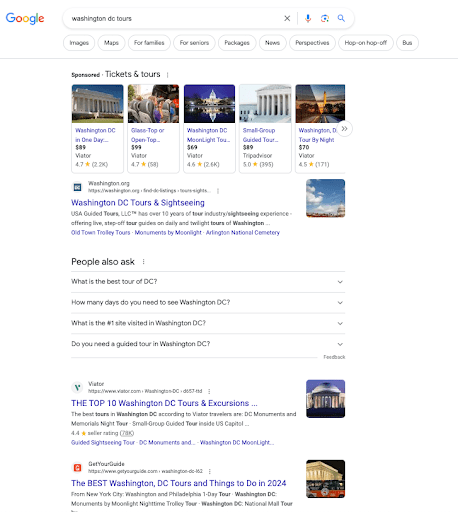This screenshot has height=512, width=458.
Task: Click the Viator site favicon
Action: pyautogui.click(x=77, y=387)
